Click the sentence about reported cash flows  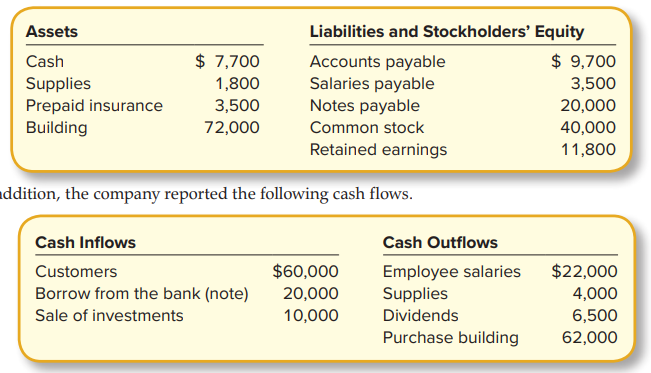tap(206, 194)
